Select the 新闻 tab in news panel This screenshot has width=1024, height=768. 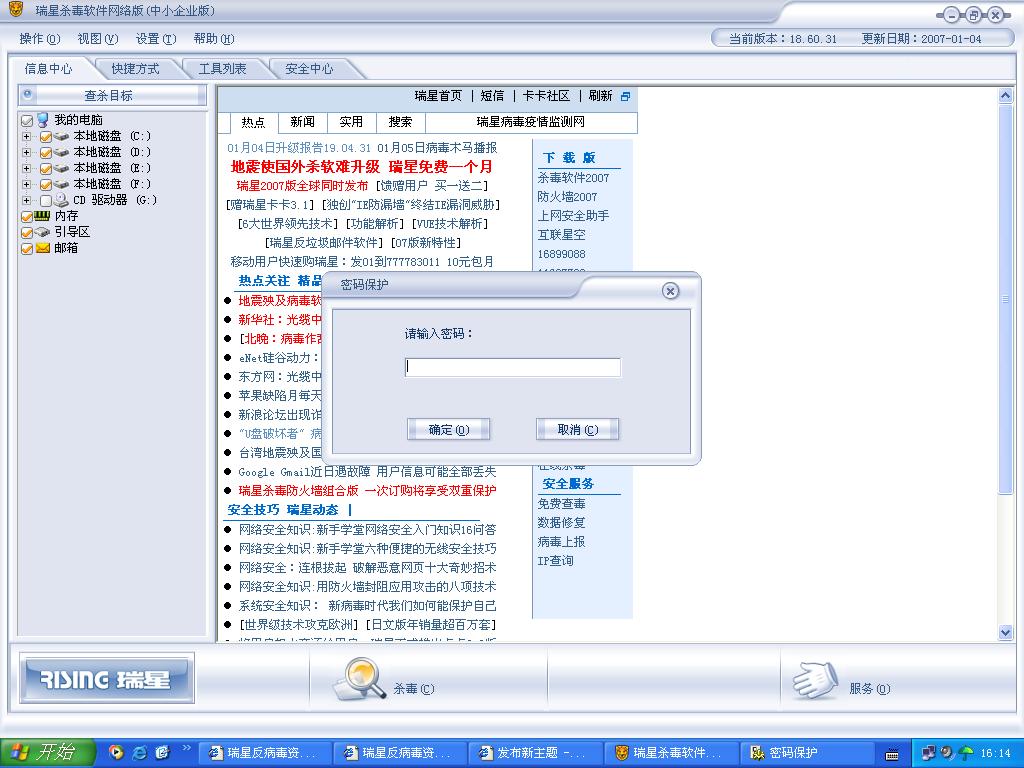pos(302,122)
